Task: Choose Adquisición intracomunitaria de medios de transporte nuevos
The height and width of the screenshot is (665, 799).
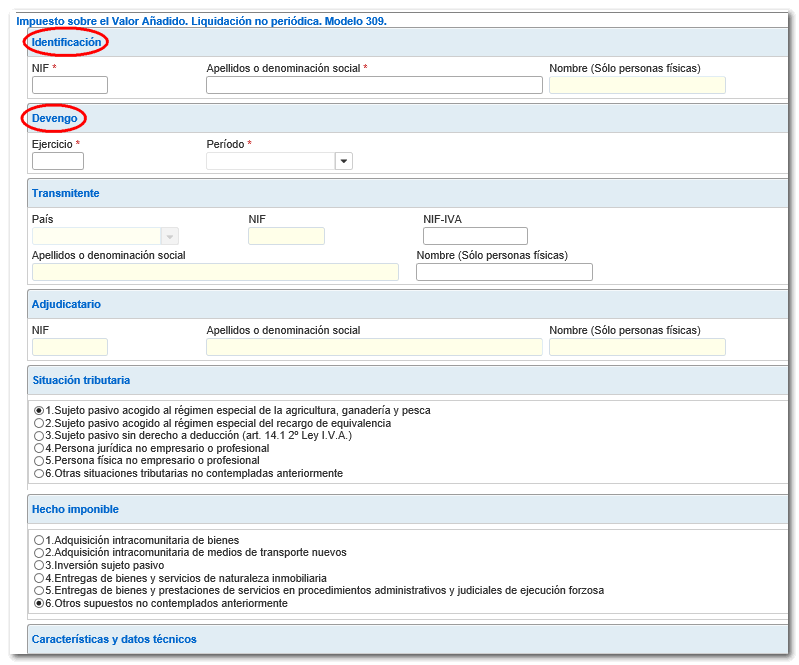Action: [39, 553]
